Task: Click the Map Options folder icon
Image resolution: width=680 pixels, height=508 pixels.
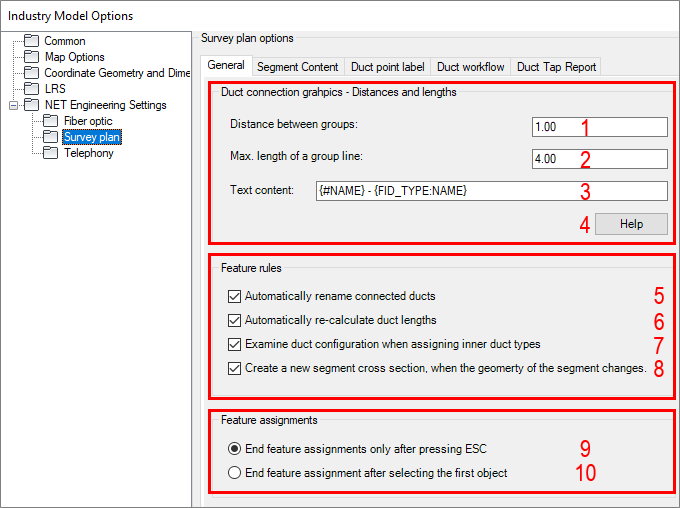Action: tap(31, 57)
